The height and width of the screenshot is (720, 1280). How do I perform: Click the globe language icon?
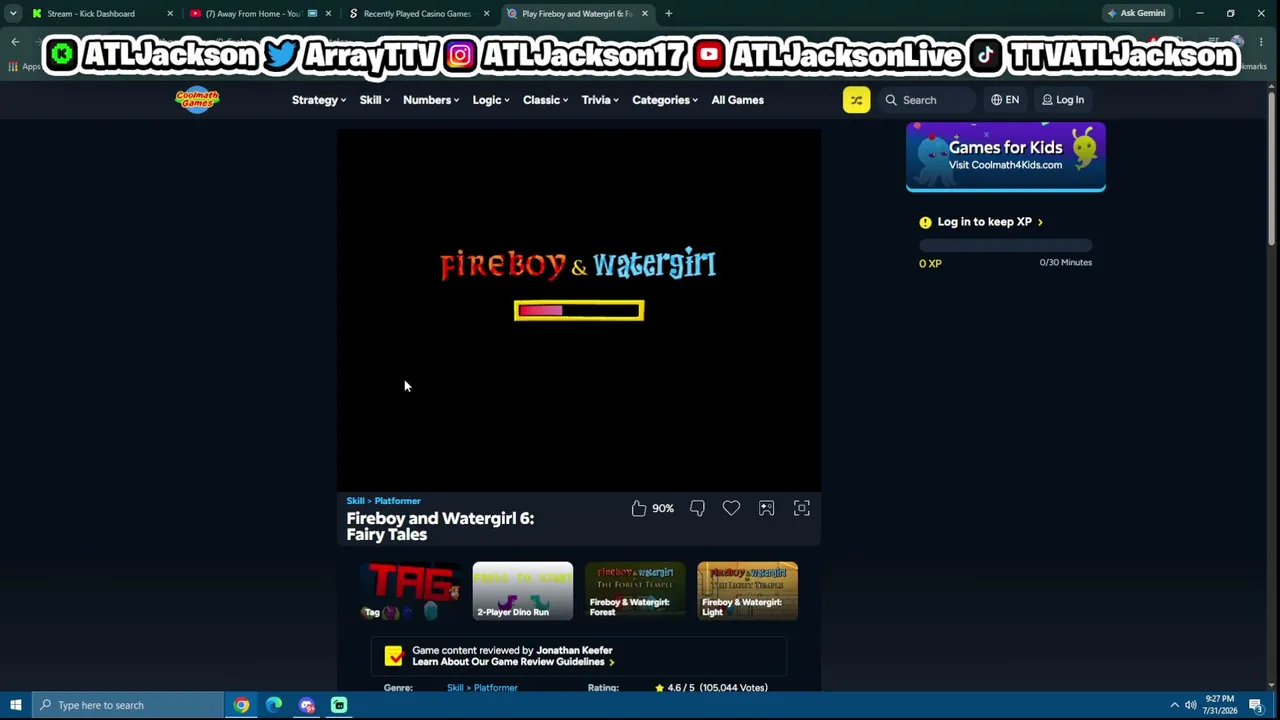pyautogui.click(x=996, y=100)
